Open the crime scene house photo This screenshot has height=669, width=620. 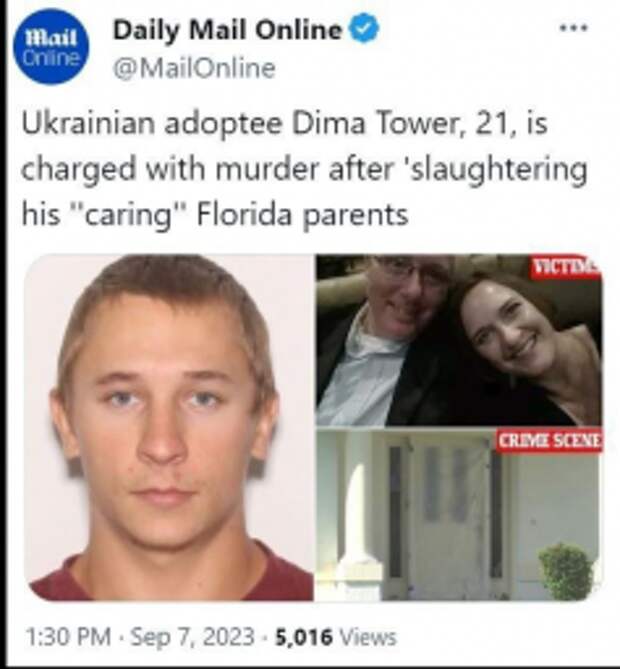pos(459,515)
